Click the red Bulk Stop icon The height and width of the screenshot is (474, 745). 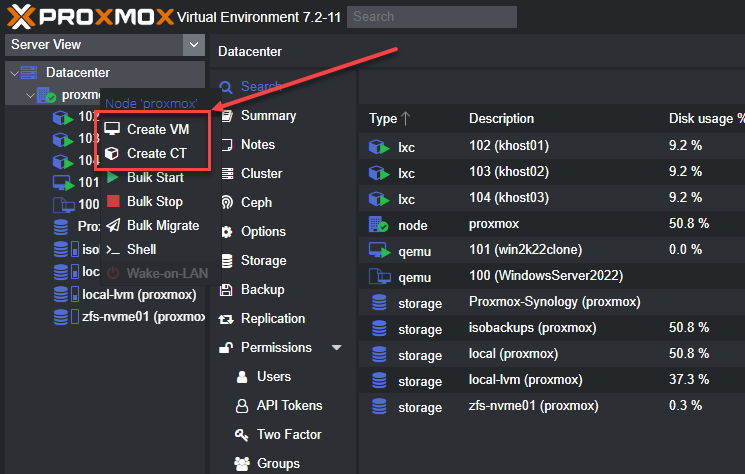pos(112,202)
